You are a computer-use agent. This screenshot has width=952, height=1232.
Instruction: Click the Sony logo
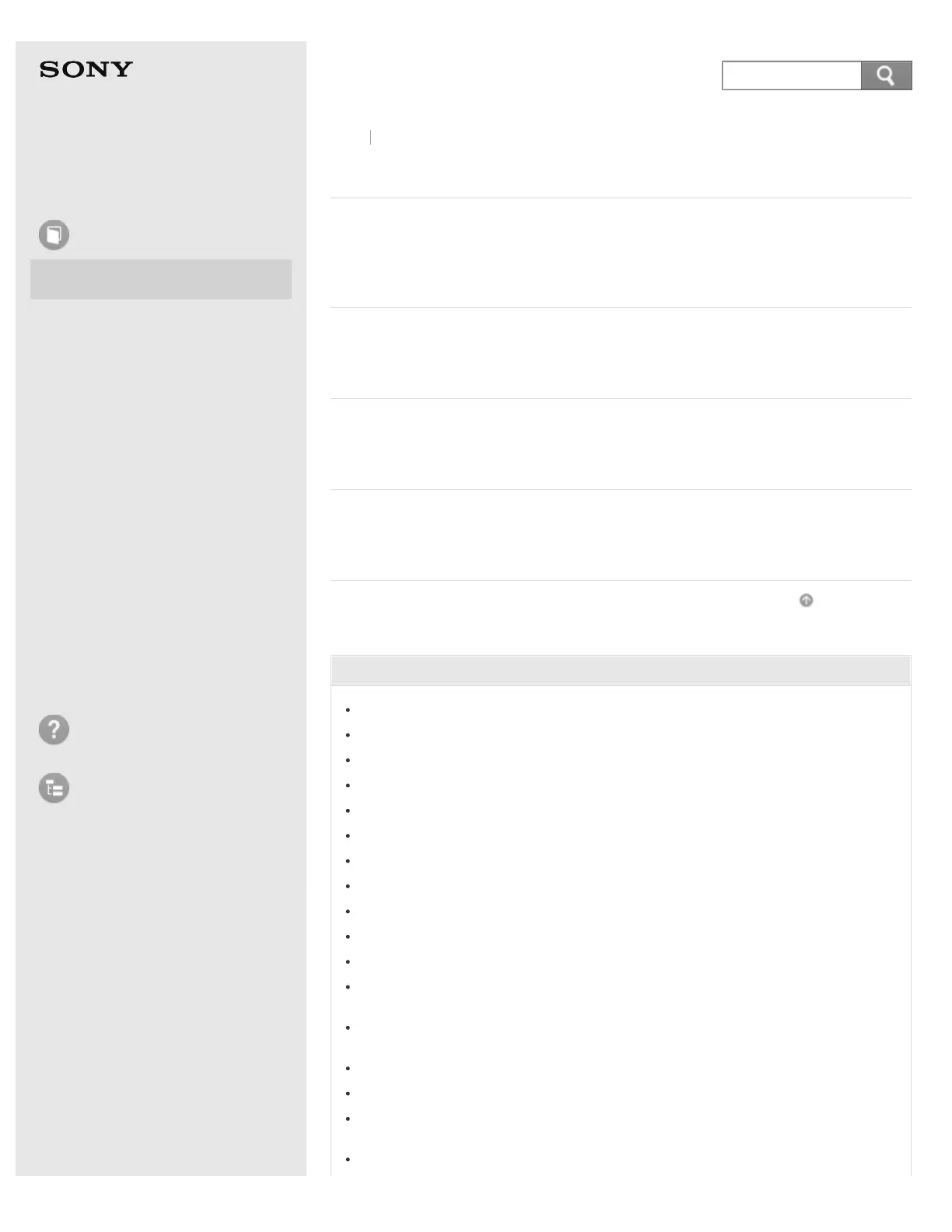86,69
